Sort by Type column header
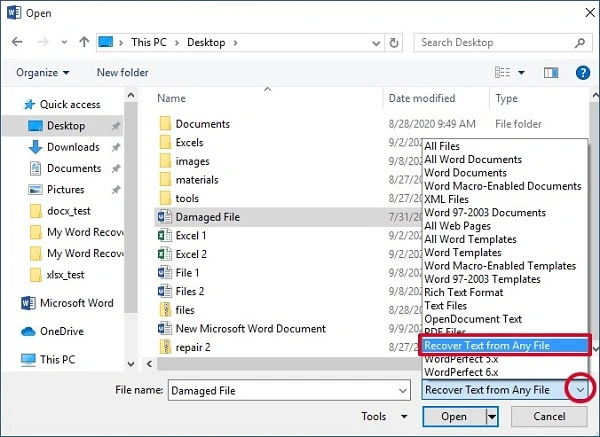The image size is (600, 437). tap(506, 98)
